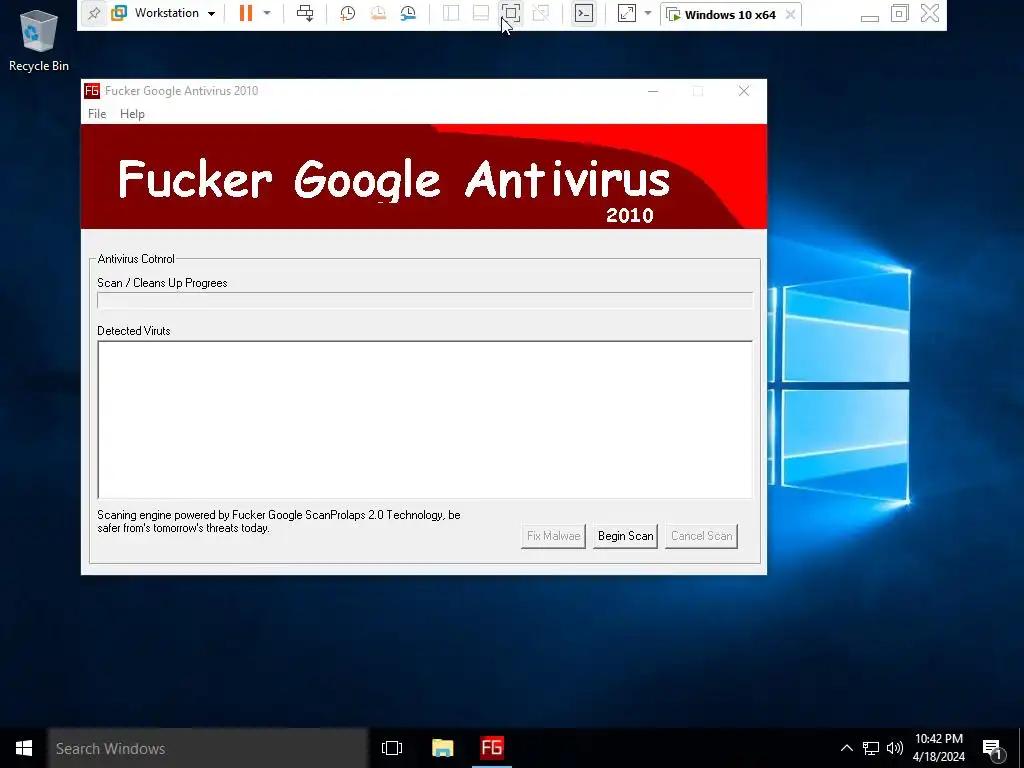Viewport: 1024px width, 768px height.
Task: Enter full screen mode icon
Action: pos(511,13)
